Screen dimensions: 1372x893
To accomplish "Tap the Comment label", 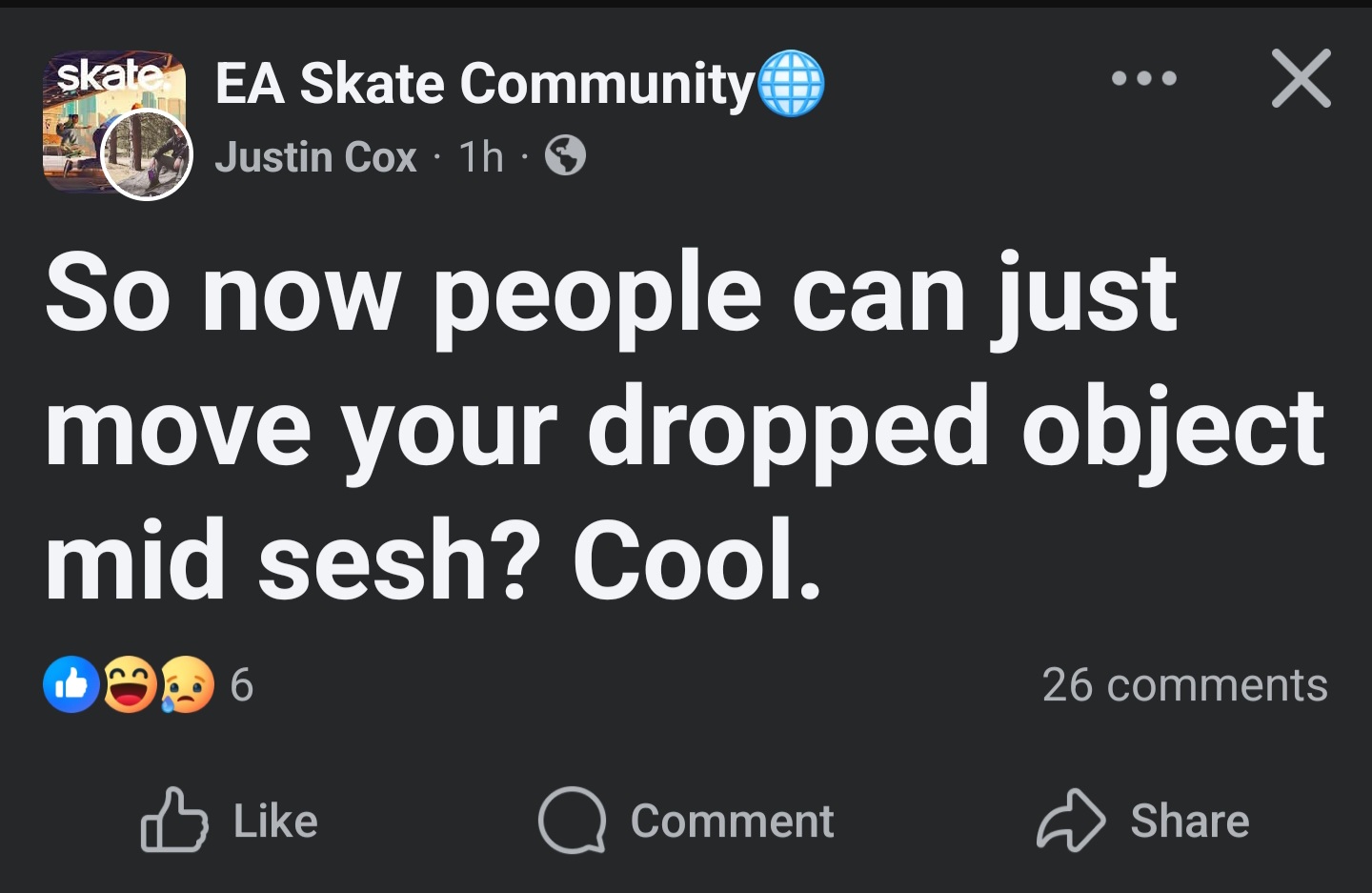I will (x=732, y=822).
